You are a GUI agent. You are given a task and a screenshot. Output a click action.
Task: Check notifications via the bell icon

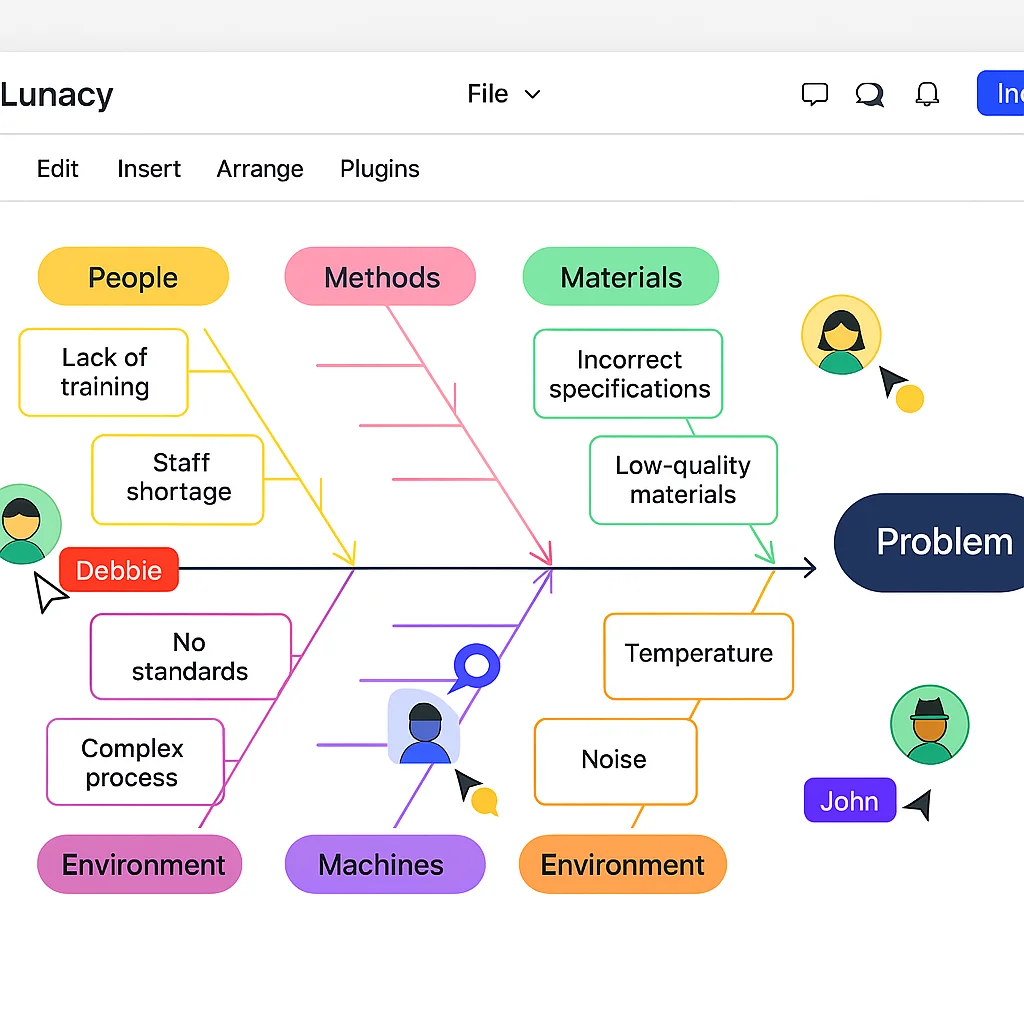pyautogui.click(x=927, y=93)
